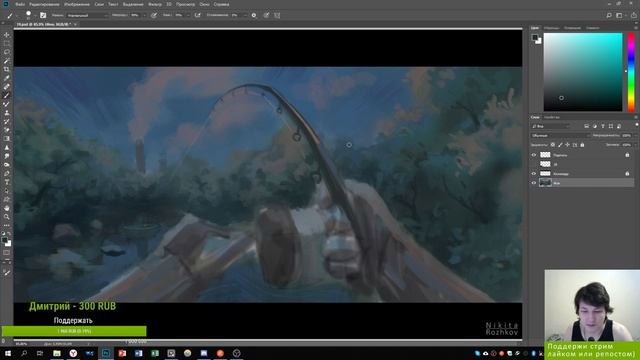Open the brush blending mode dropdown
This screenshot has width=640, height=360.
[x=88, y=15]
